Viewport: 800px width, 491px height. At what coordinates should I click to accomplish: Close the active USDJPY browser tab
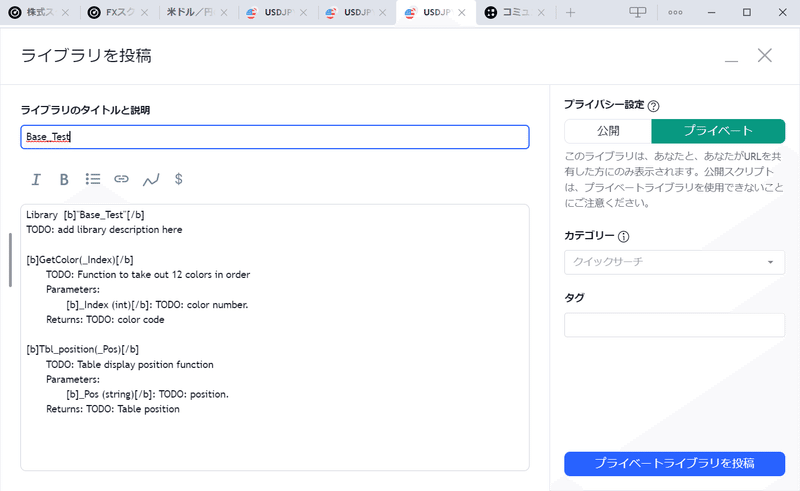(462, 13)
